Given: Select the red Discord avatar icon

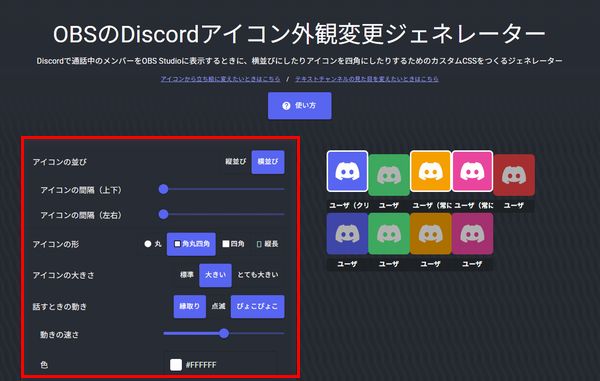Looking at the screenshot, I should click(514, 175).
